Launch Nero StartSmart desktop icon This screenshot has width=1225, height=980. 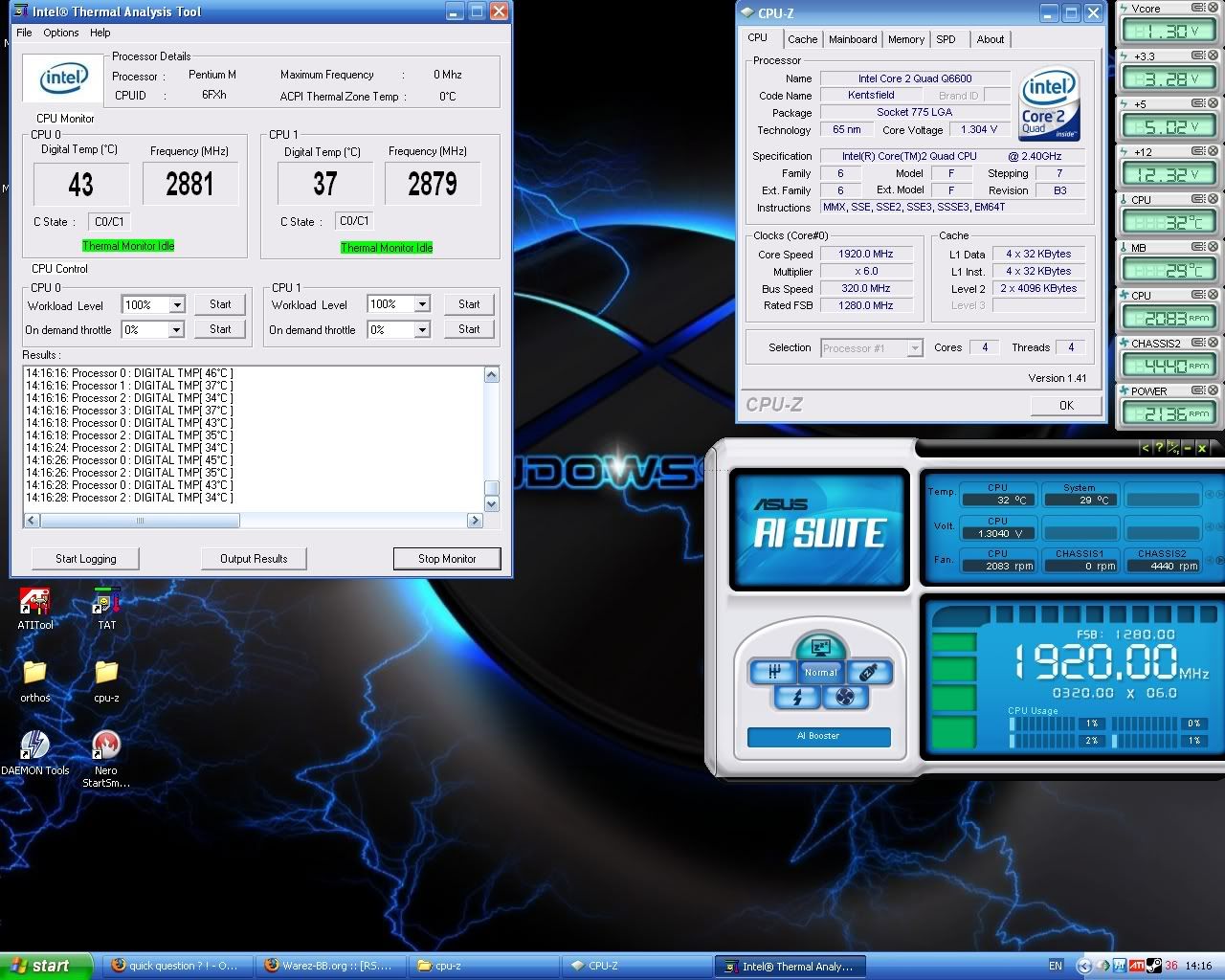[x=106, y=760]
